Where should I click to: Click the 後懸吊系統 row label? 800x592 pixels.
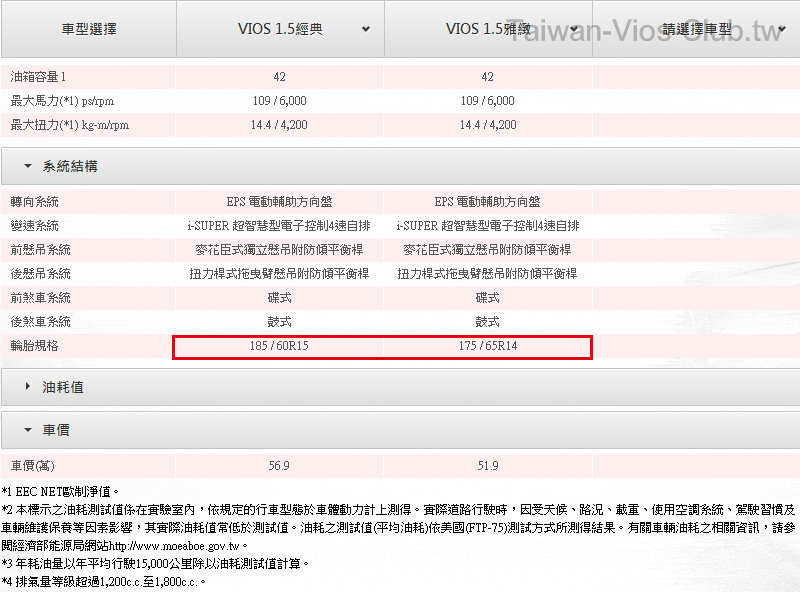pos(40,274)
